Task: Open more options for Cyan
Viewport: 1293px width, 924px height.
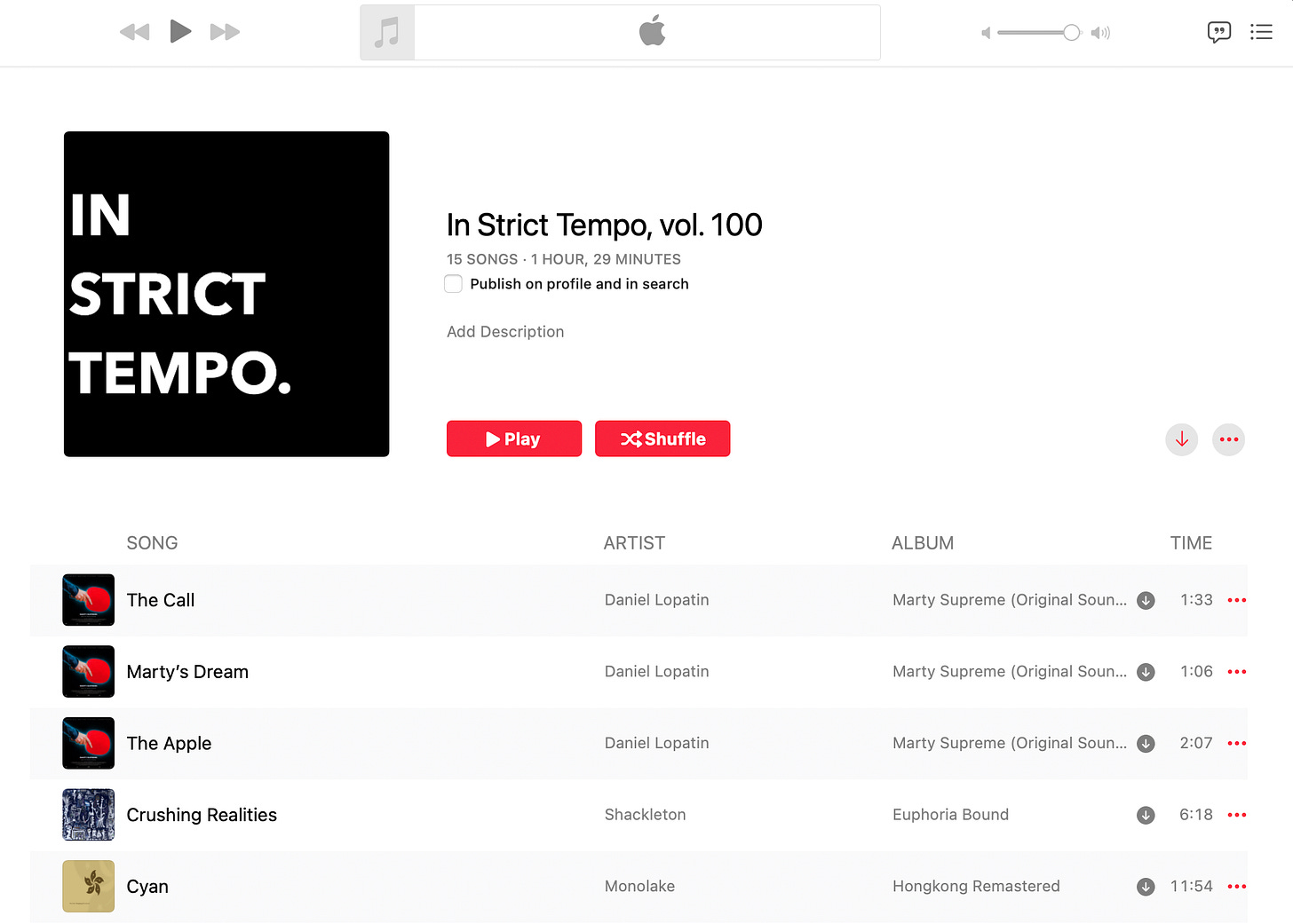Action: tap(1237, 887)
